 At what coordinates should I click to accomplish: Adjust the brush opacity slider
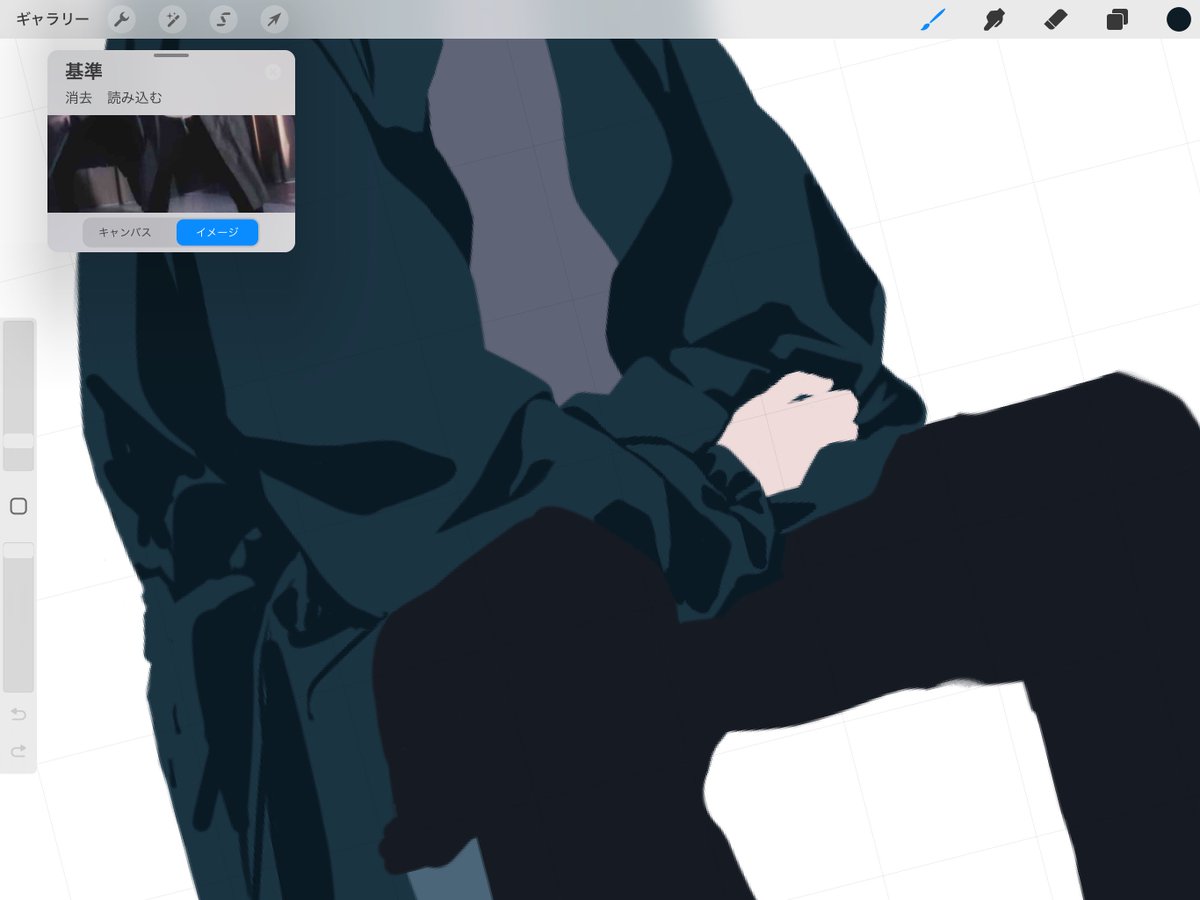point(18,617)
